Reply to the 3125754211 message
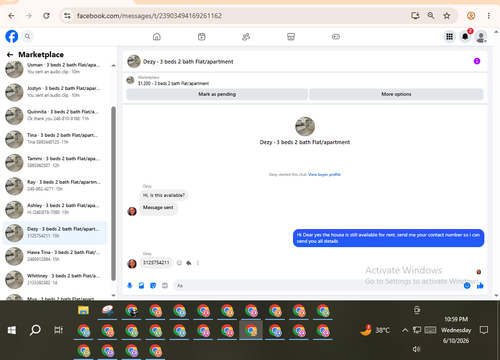 189,263
